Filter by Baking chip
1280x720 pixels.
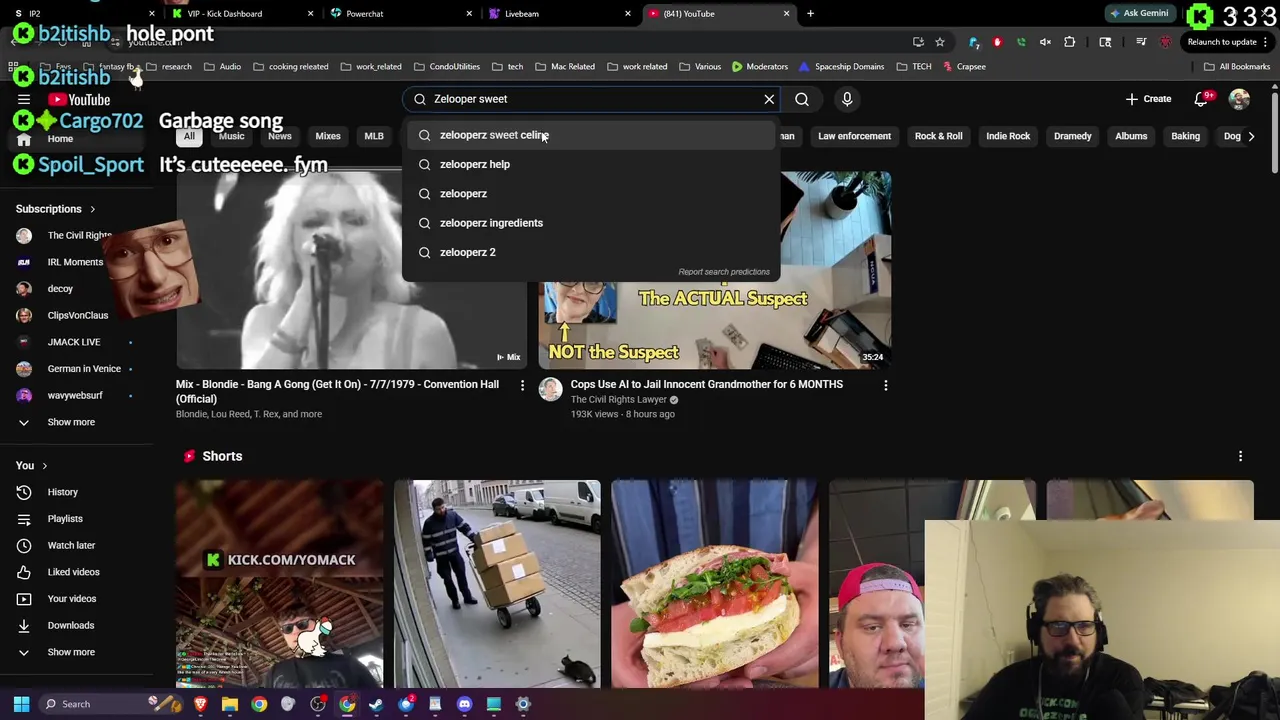[x=1185, y=136]
